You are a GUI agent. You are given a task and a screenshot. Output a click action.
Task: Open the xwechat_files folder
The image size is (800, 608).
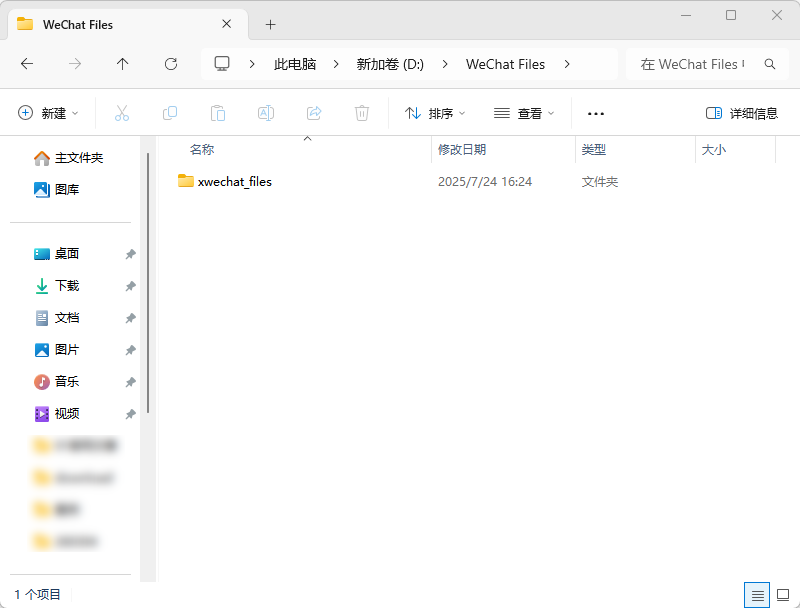point(237,181)
